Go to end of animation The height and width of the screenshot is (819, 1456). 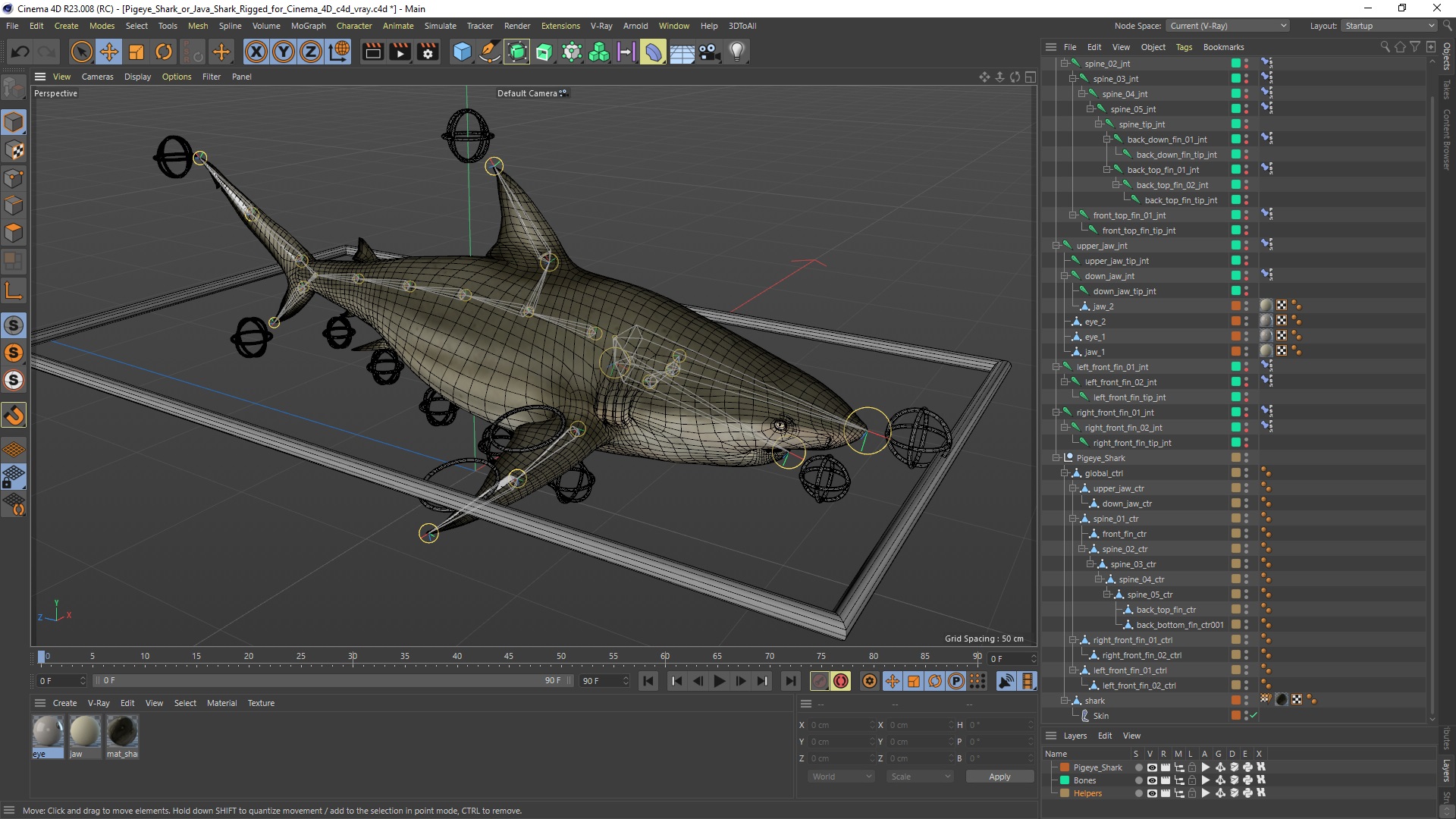[790, 681]
